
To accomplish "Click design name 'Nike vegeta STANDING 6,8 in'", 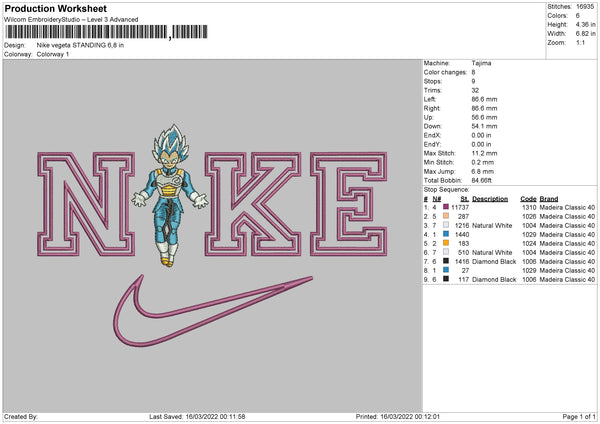I will (x=80, y=45).
